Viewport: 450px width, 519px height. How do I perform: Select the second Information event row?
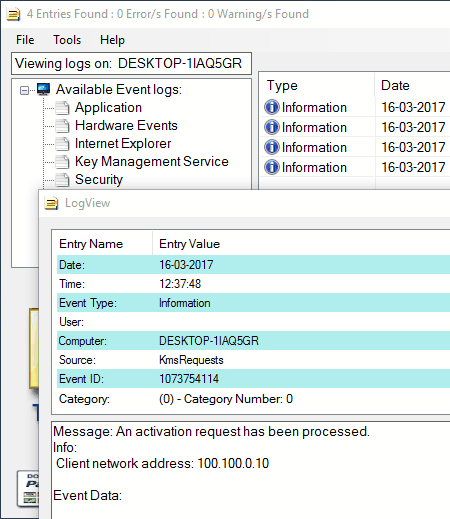pos(355,127)
